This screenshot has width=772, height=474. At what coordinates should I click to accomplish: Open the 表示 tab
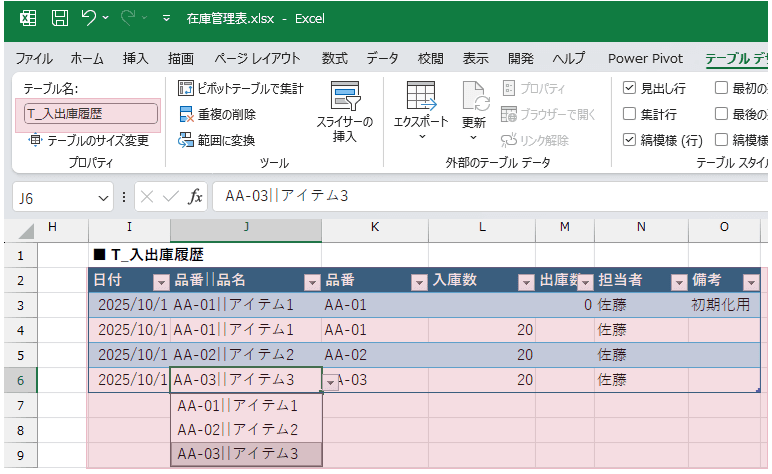(x=476, y=59)
